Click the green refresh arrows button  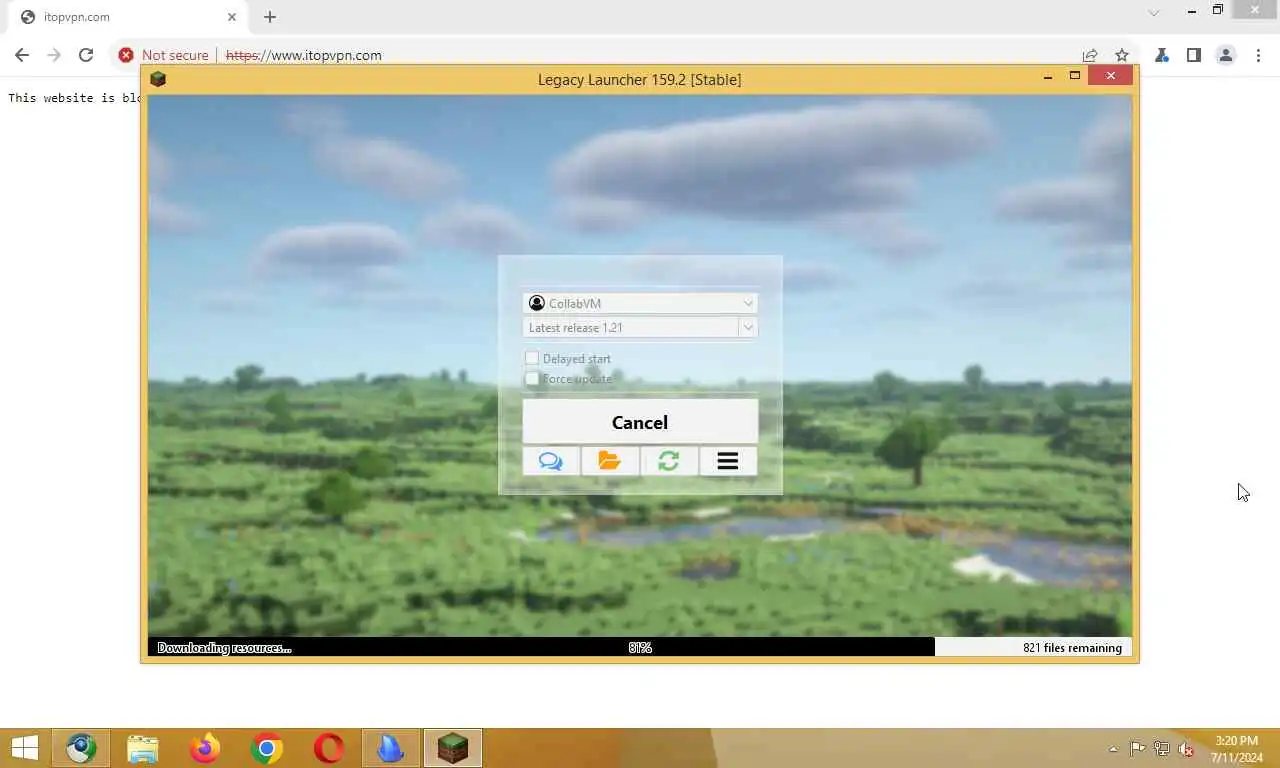click(669, 461)
